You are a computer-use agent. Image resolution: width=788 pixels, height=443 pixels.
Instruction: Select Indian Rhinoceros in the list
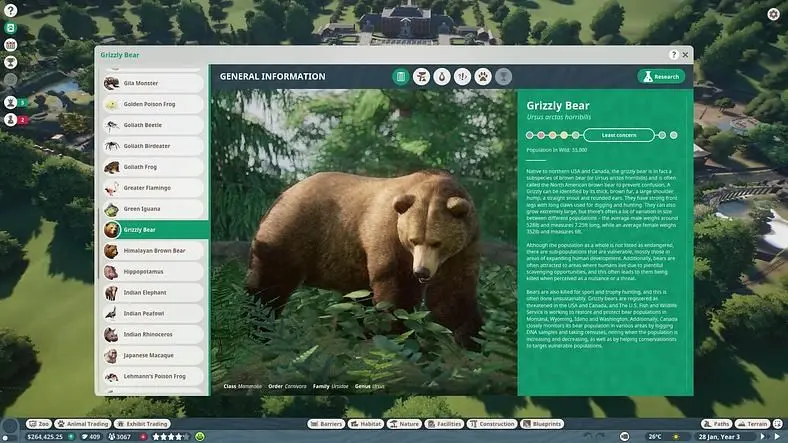click(x=153, y=334)
